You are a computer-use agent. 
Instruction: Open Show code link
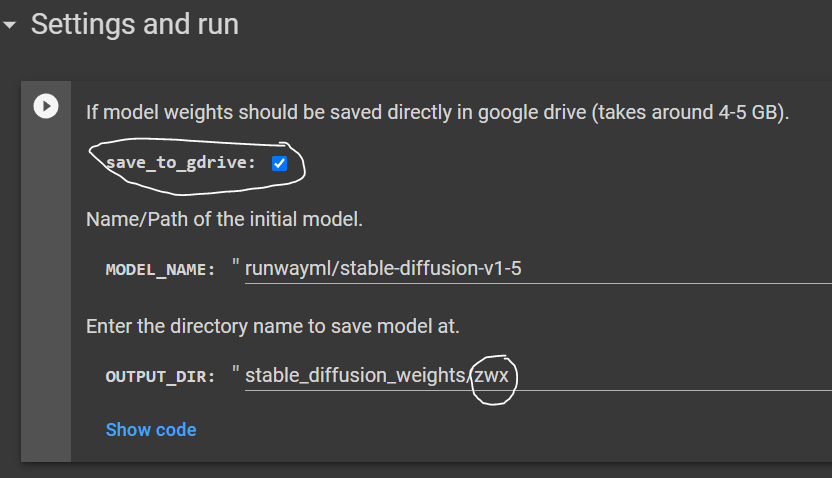[x=151, y=430]
